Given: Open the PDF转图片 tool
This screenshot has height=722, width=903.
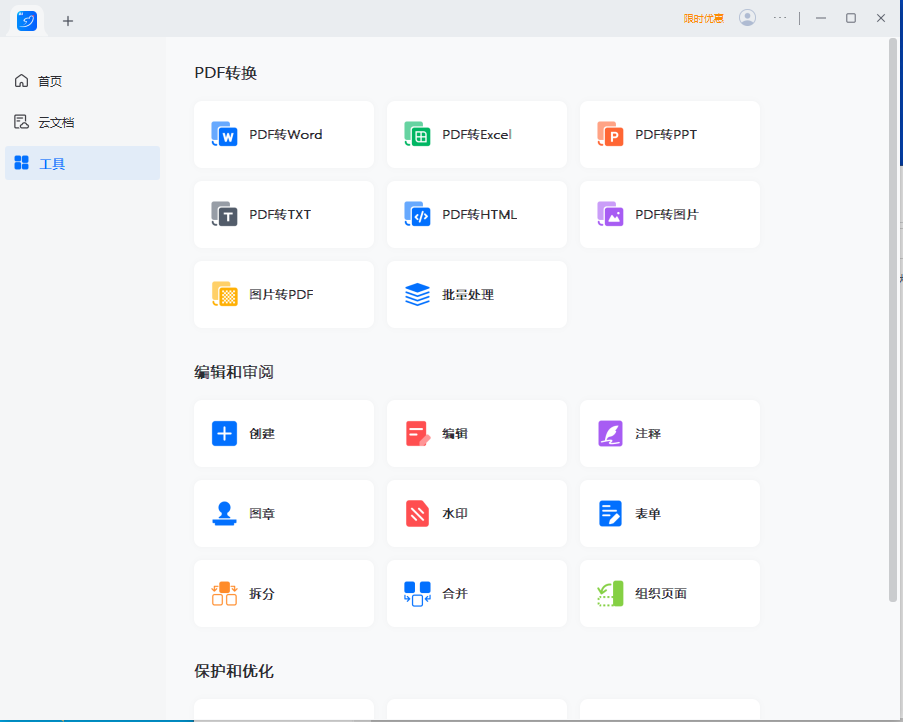Looking at the screenshot, I should 669,214.
